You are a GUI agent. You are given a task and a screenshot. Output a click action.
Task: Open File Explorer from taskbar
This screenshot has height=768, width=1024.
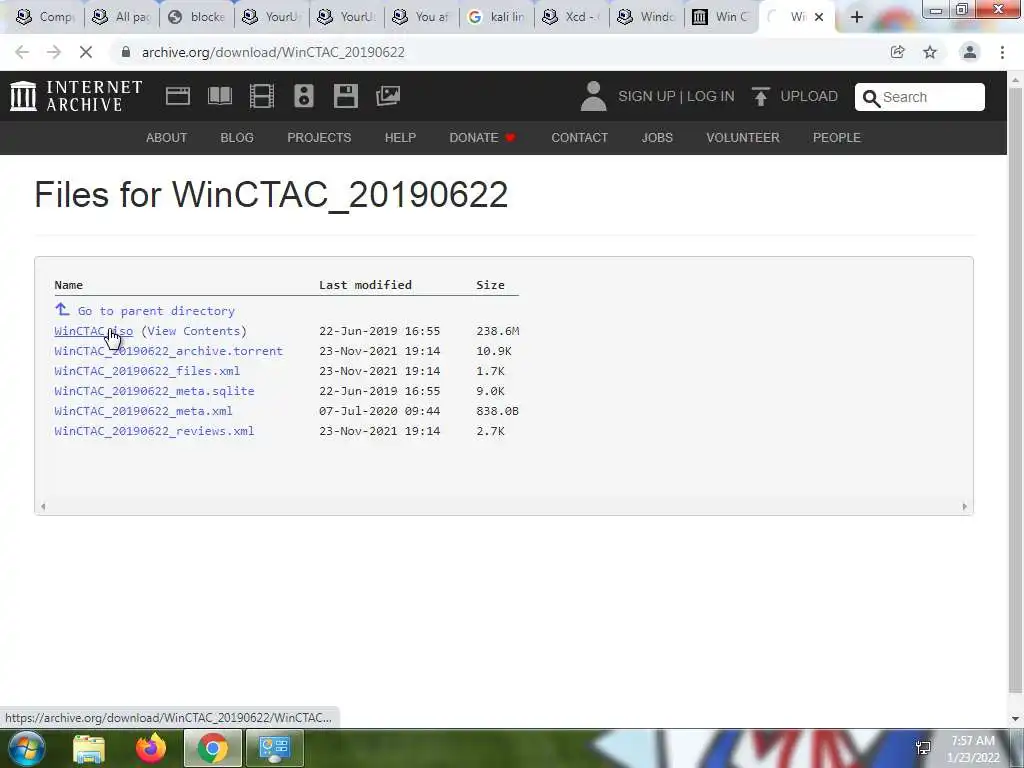point(89,748)
